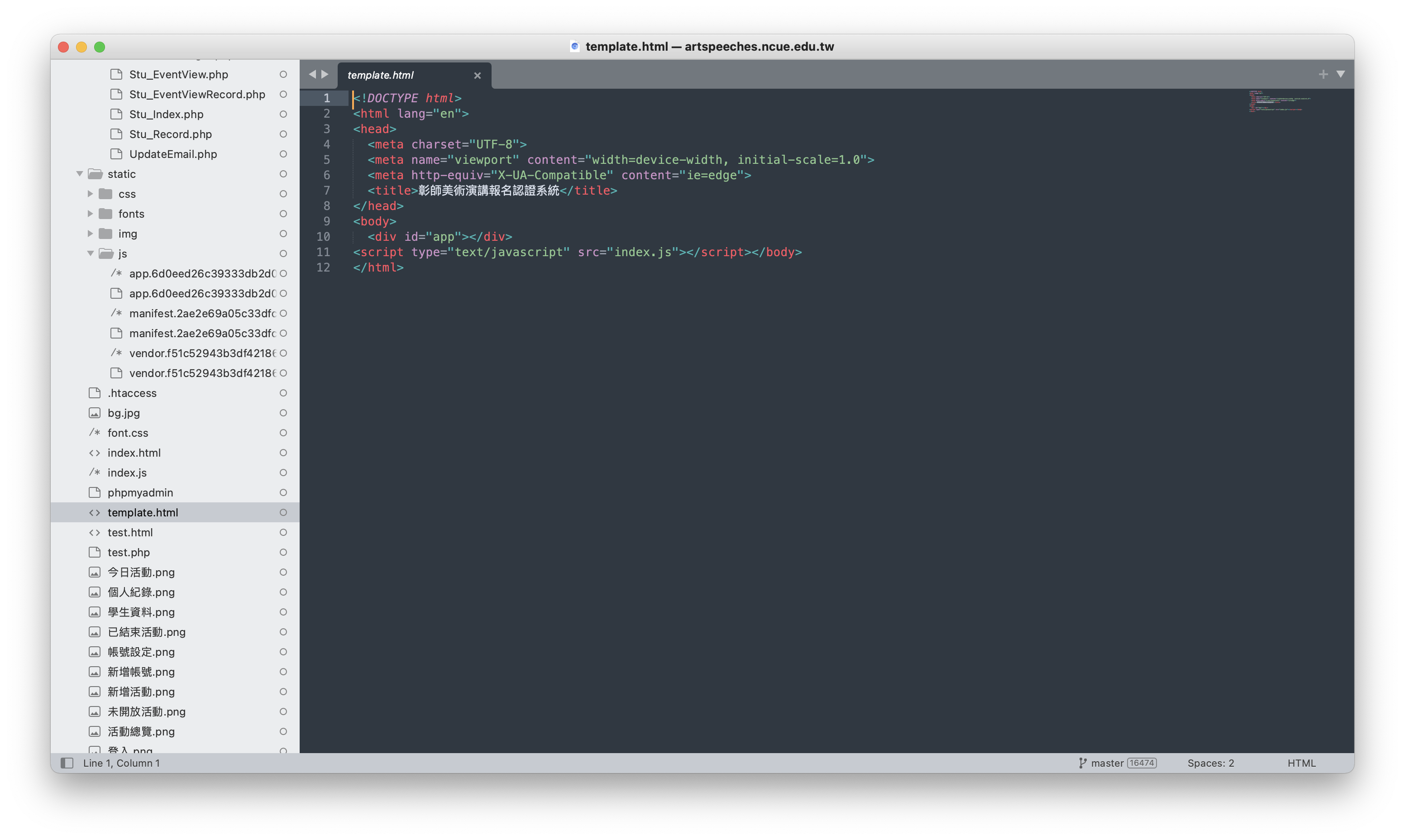This screenshot has height=840, width=1405.
Task: Open master branch indicator in status bar
Action: [1107, 763]
